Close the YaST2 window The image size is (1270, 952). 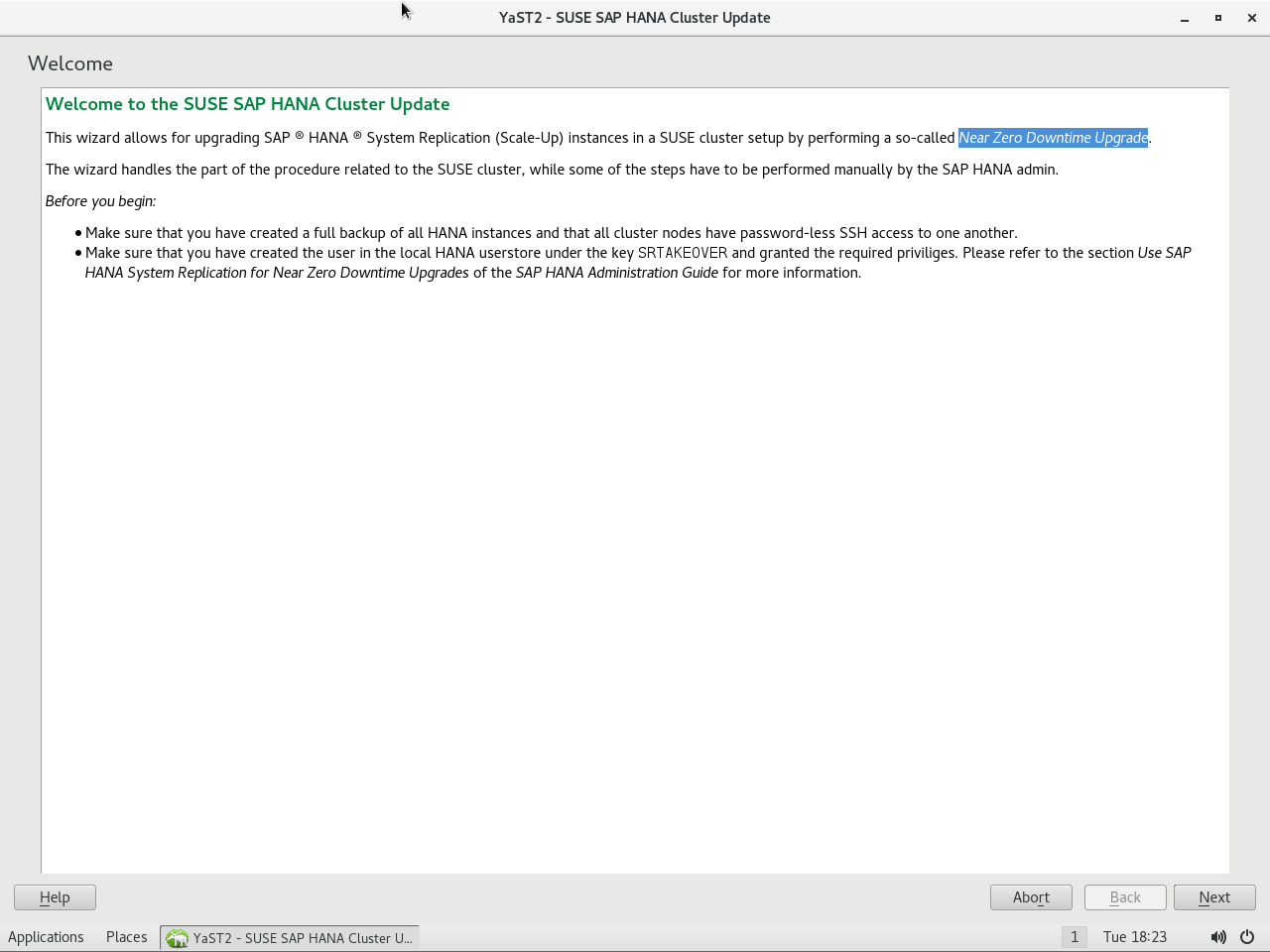coord(1252,18)
